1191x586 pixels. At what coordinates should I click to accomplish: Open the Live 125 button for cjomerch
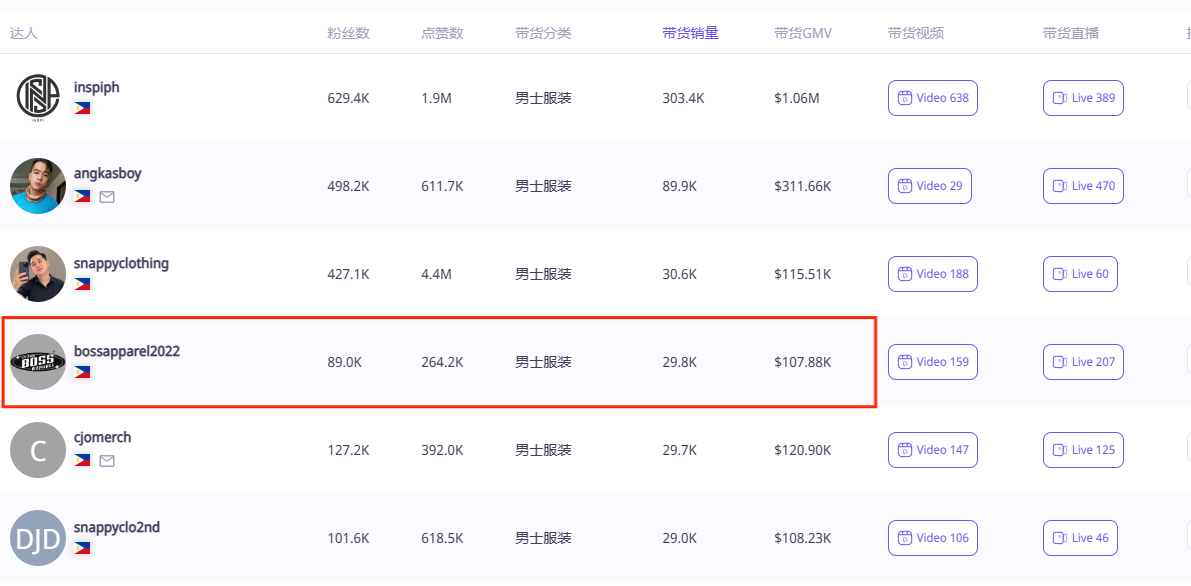click(x=1082, y=450)
